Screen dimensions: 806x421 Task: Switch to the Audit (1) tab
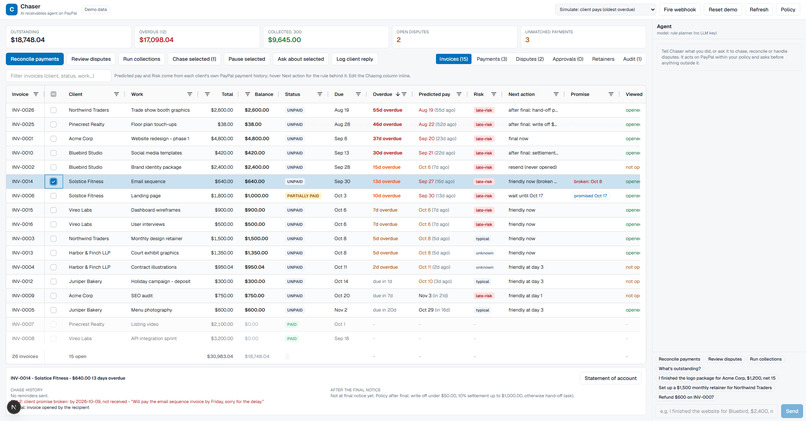[632, 59]
